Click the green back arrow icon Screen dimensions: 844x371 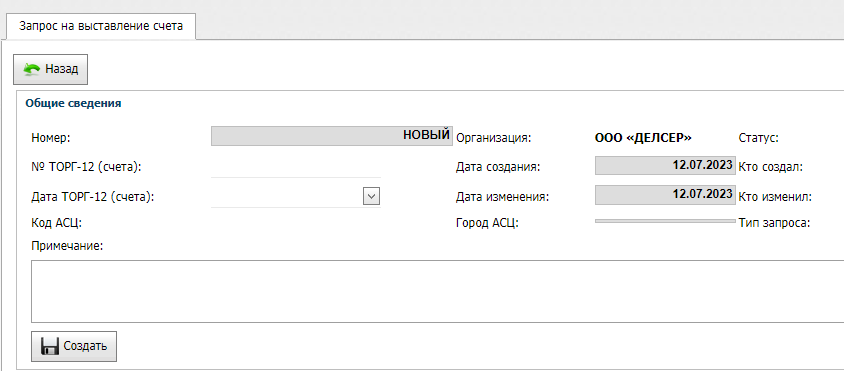(x=32, y=69)
